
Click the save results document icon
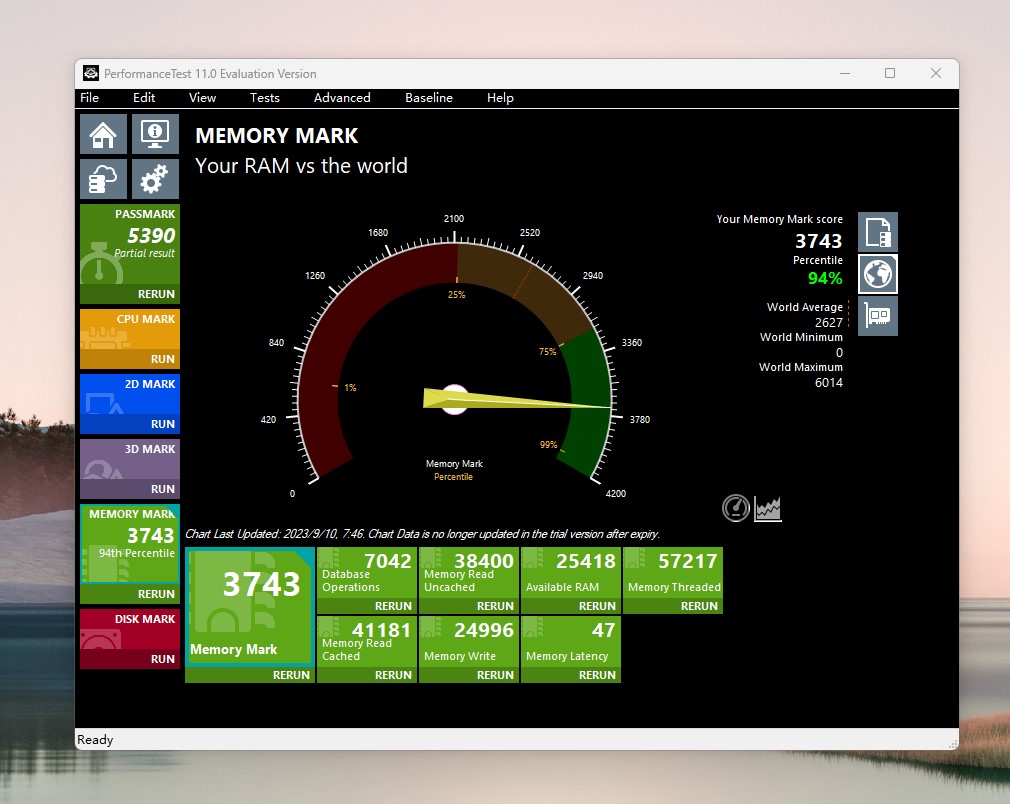pos(878,232)
